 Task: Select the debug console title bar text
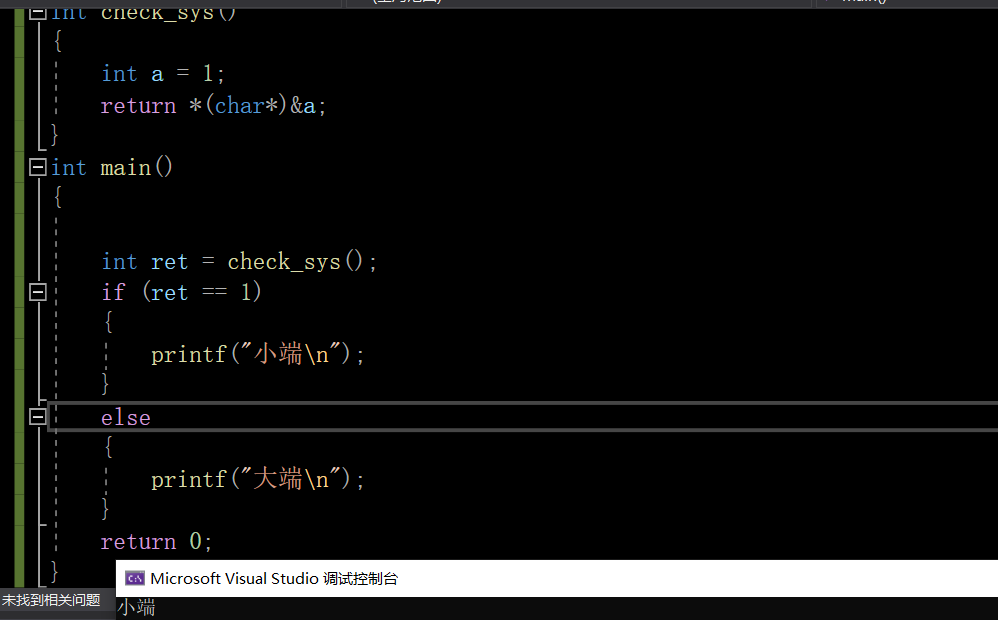click(x=274, y=579)
